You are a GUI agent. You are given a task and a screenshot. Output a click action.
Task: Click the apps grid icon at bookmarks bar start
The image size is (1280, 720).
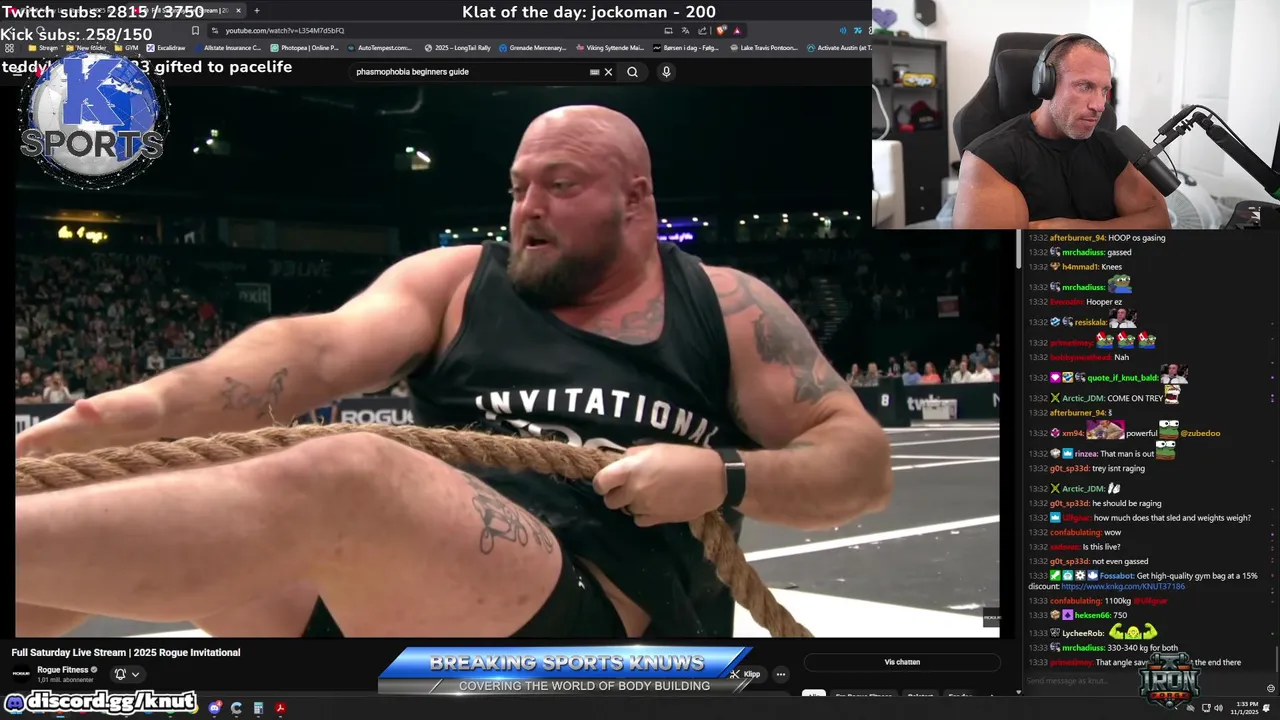click(9, 48)
